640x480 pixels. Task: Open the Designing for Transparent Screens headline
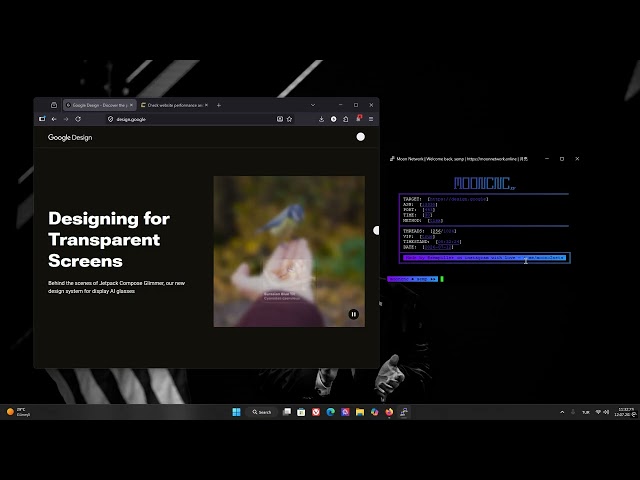click(109, 240)
